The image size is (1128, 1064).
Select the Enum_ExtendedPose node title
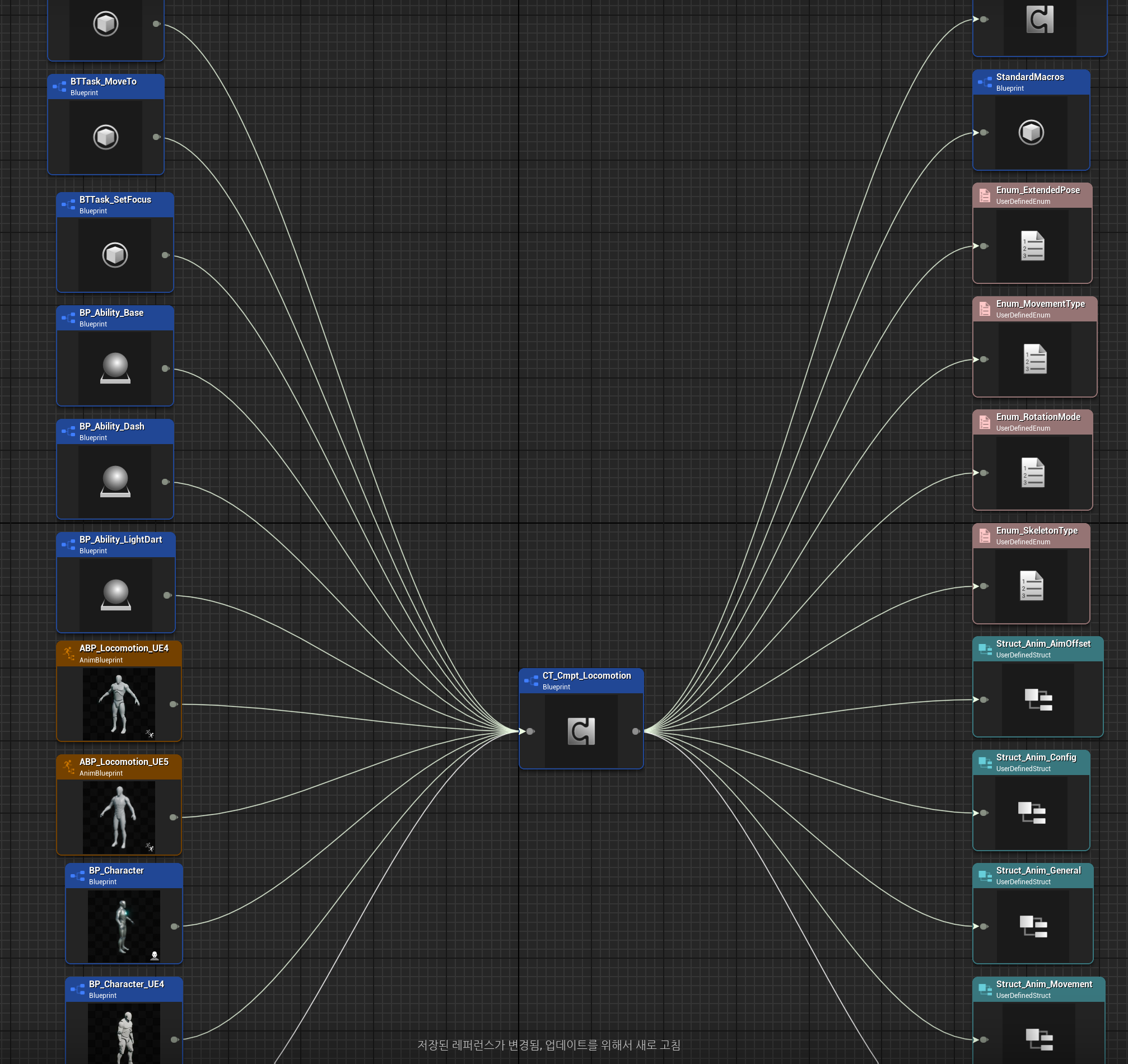(1038, 190)
